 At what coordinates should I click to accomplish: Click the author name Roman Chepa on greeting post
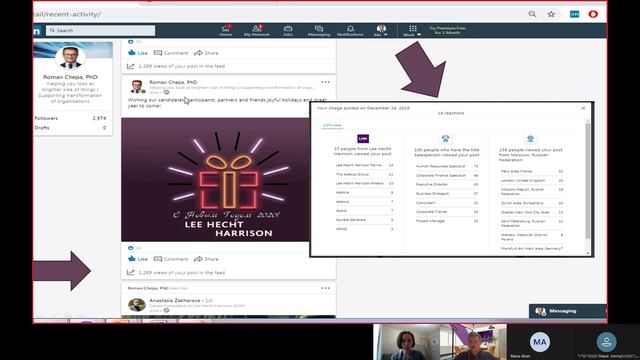point(173,82)
